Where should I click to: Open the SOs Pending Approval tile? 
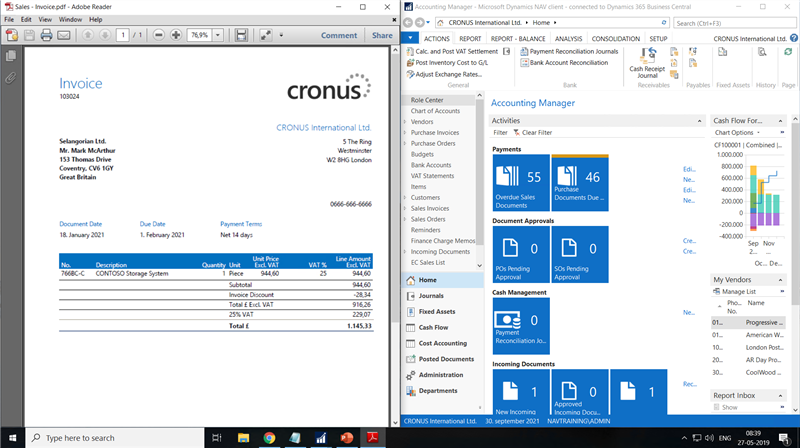tap(580, 254)
